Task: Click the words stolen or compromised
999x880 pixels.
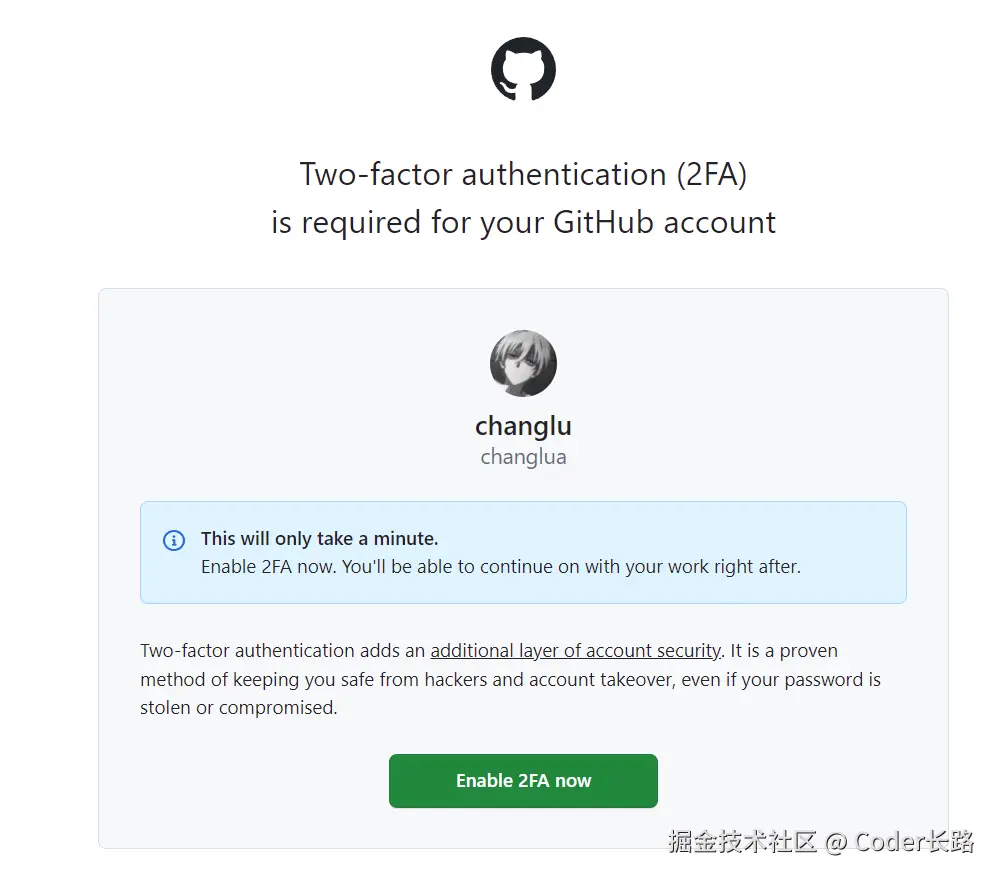Action: pos(238,708)
